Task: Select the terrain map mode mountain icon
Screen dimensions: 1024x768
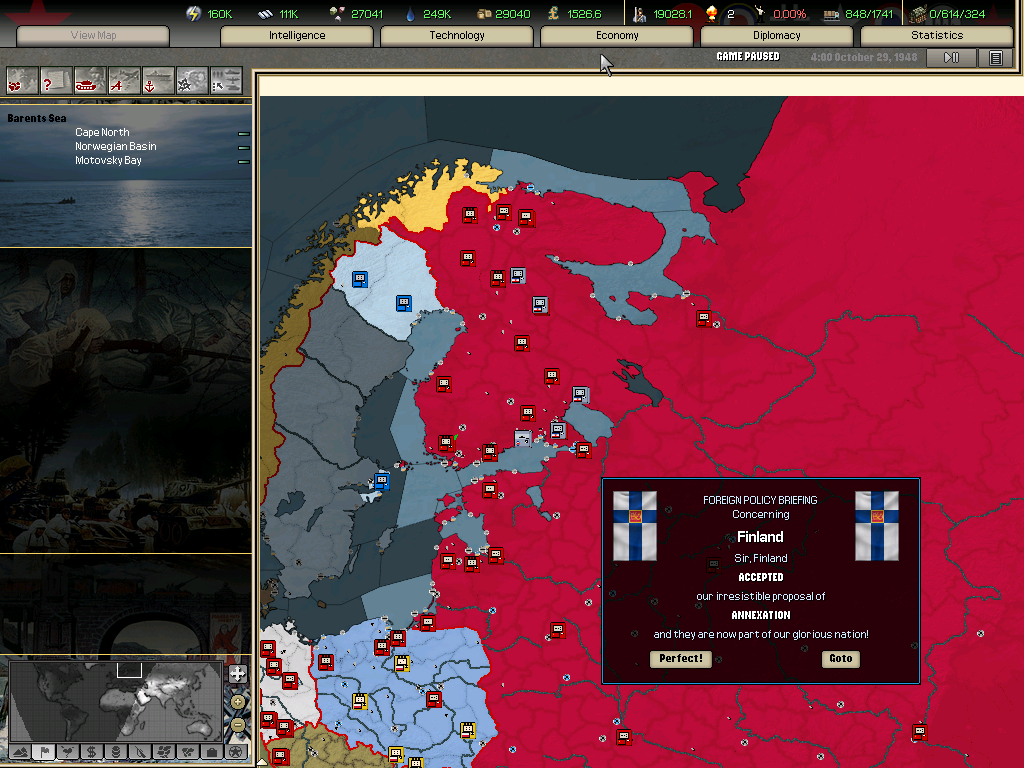Action: [19, 751]
